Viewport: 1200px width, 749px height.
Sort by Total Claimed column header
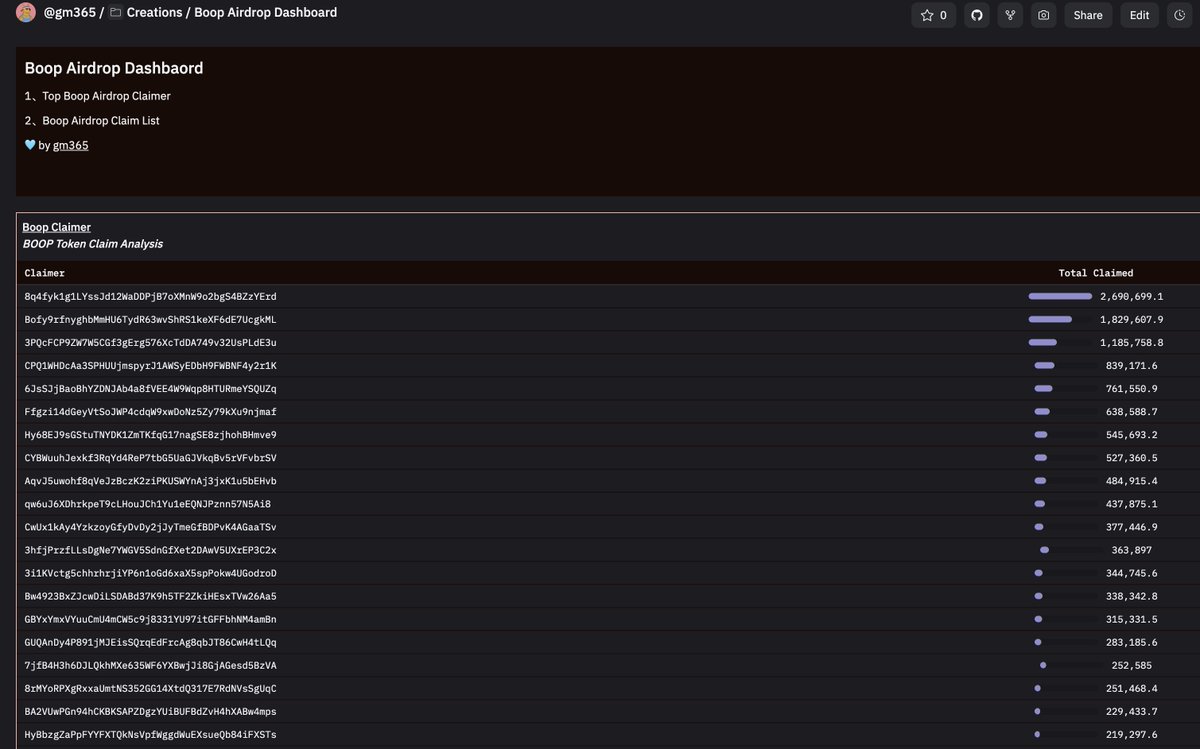click(1095, 273)
